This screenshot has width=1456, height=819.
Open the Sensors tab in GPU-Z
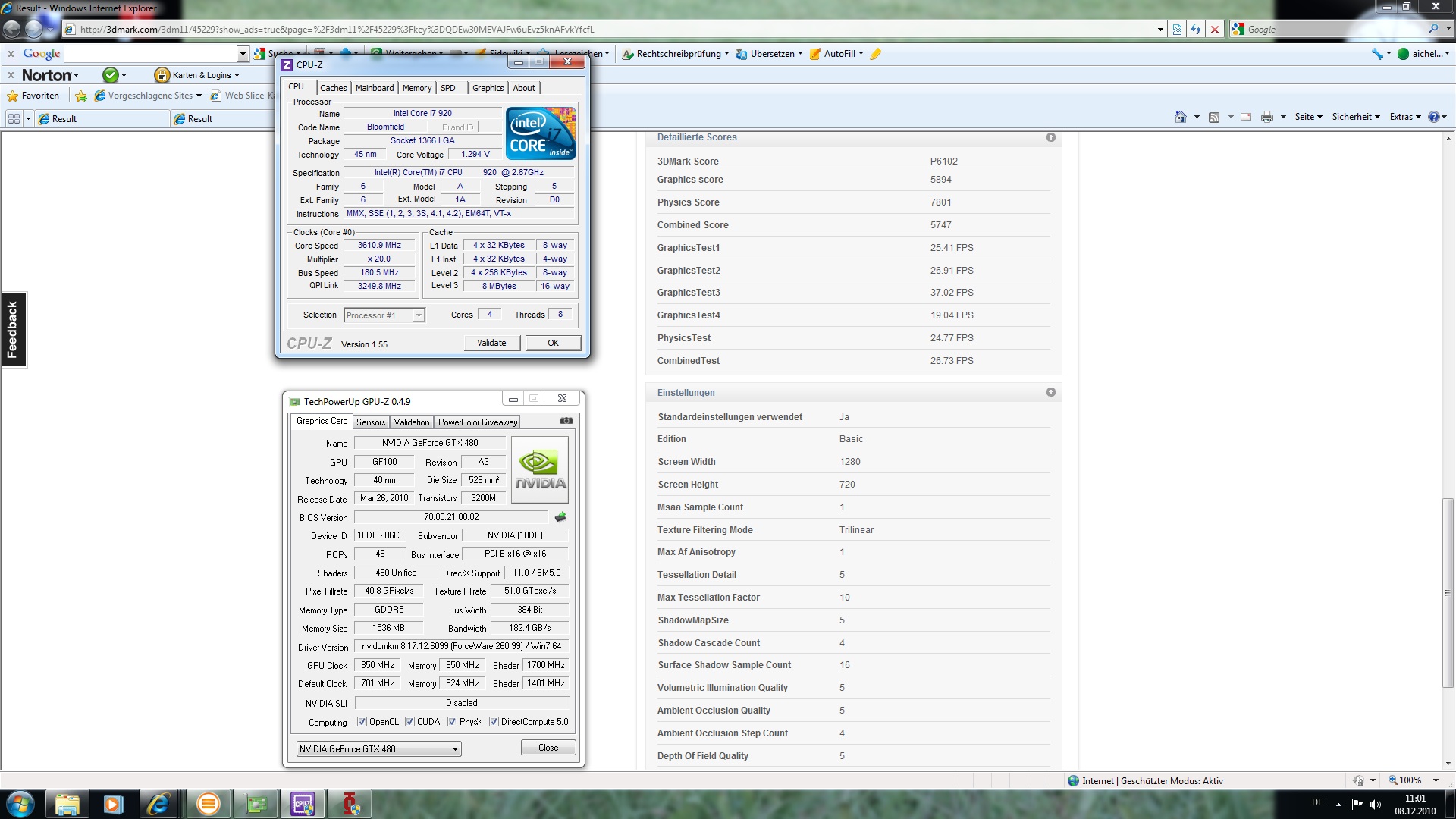371,422
